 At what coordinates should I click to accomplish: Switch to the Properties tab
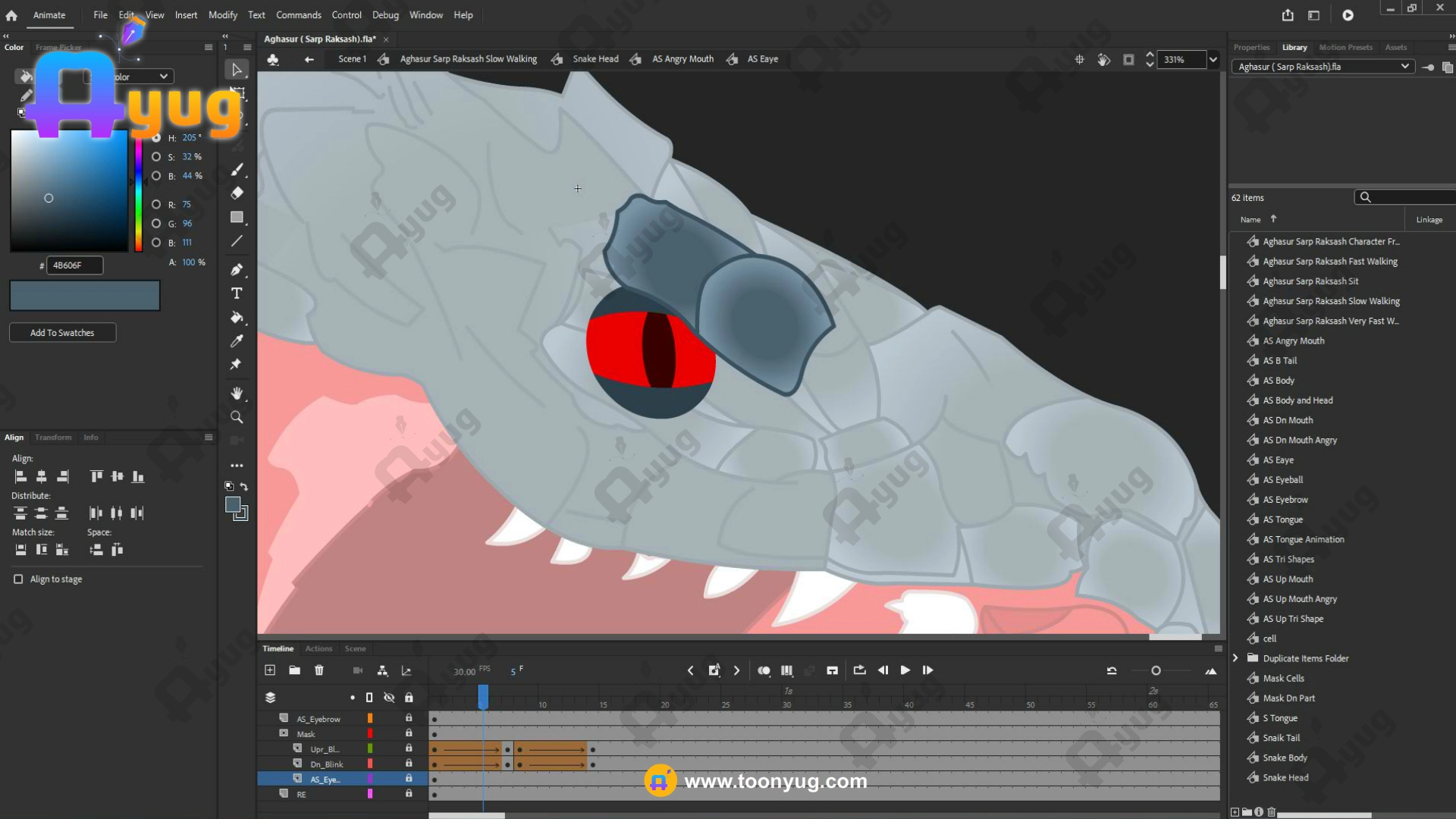click(1251, 47)
